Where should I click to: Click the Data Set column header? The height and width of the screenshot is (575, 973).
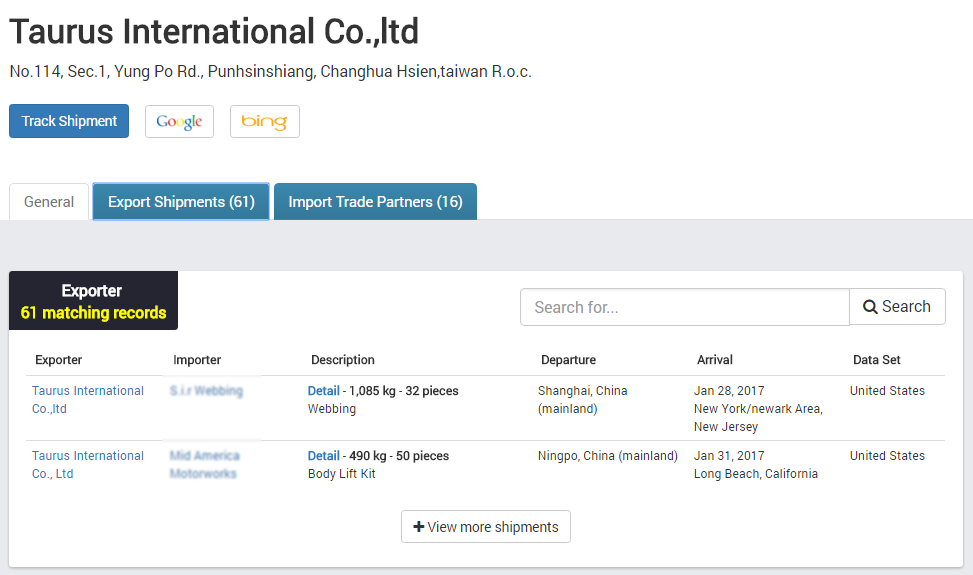pyautogui.click(x=877, y=360)
